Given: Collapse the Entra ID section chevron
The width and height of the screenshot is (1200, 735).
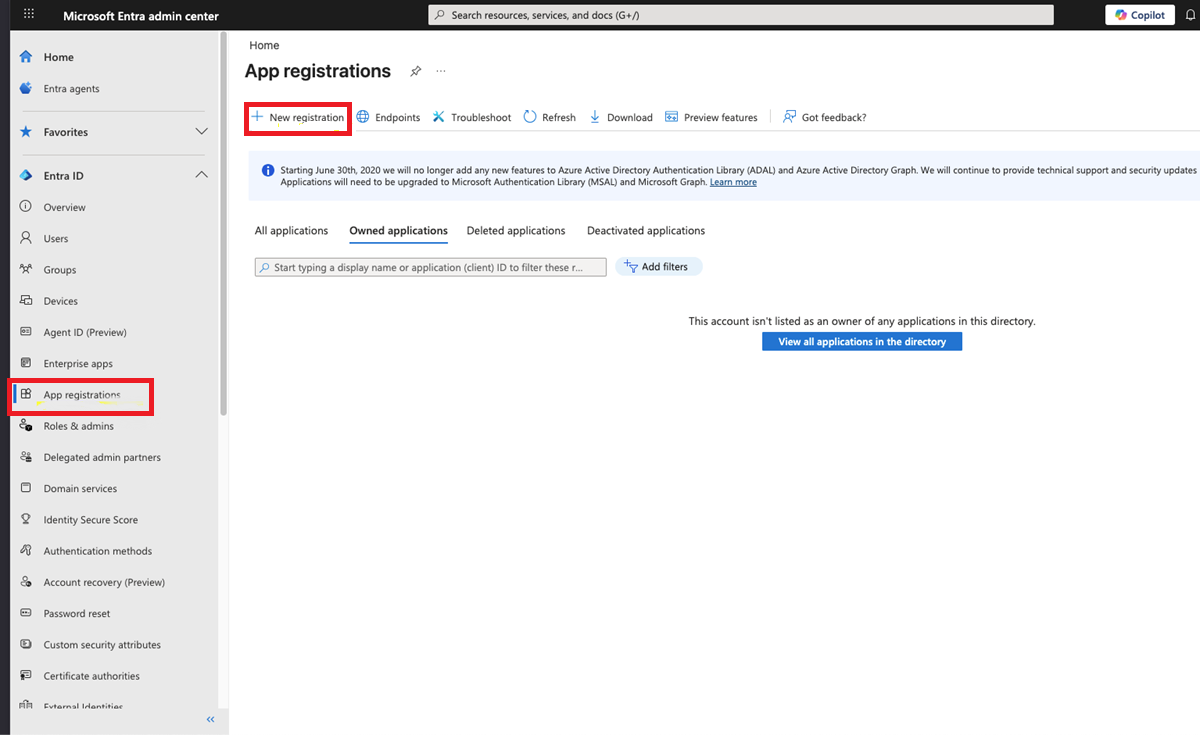Looking at the screenshot, I should tap(201, 175).
